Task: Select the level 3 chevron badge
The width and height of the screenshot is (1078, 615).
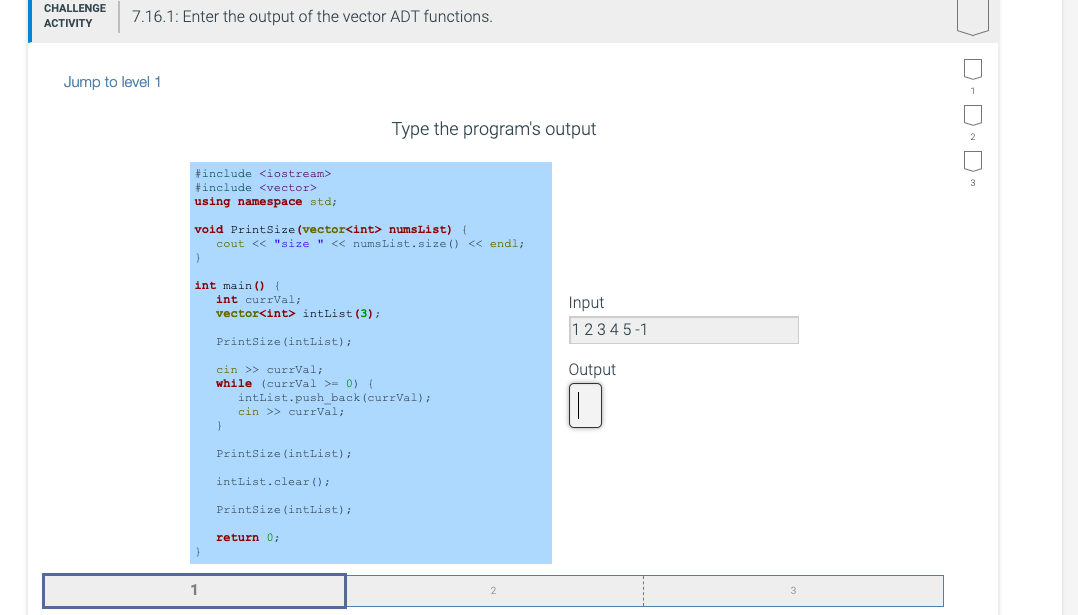Action: (x=972, y=160)
